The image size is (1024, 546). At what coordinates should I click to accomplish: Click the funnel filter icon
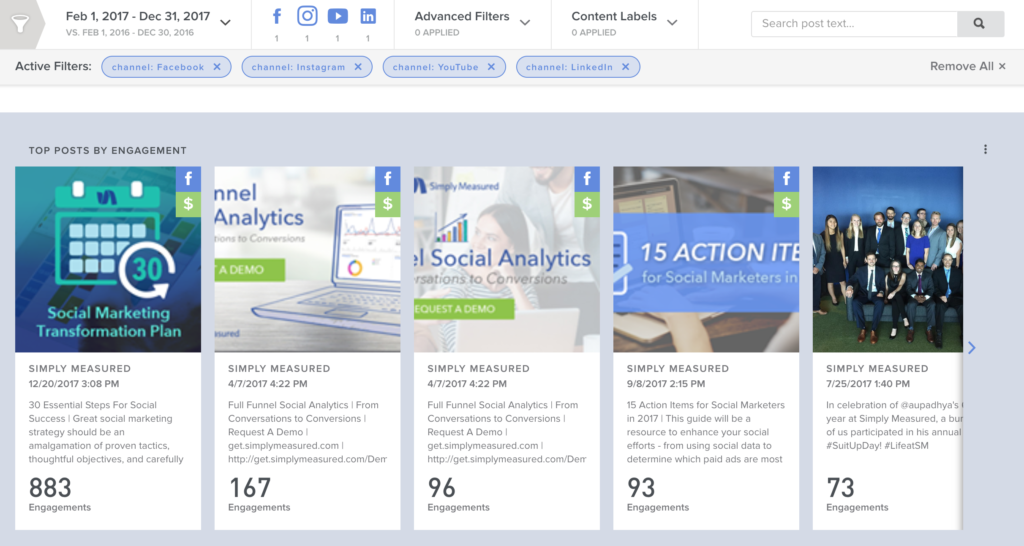click(20, 24)
